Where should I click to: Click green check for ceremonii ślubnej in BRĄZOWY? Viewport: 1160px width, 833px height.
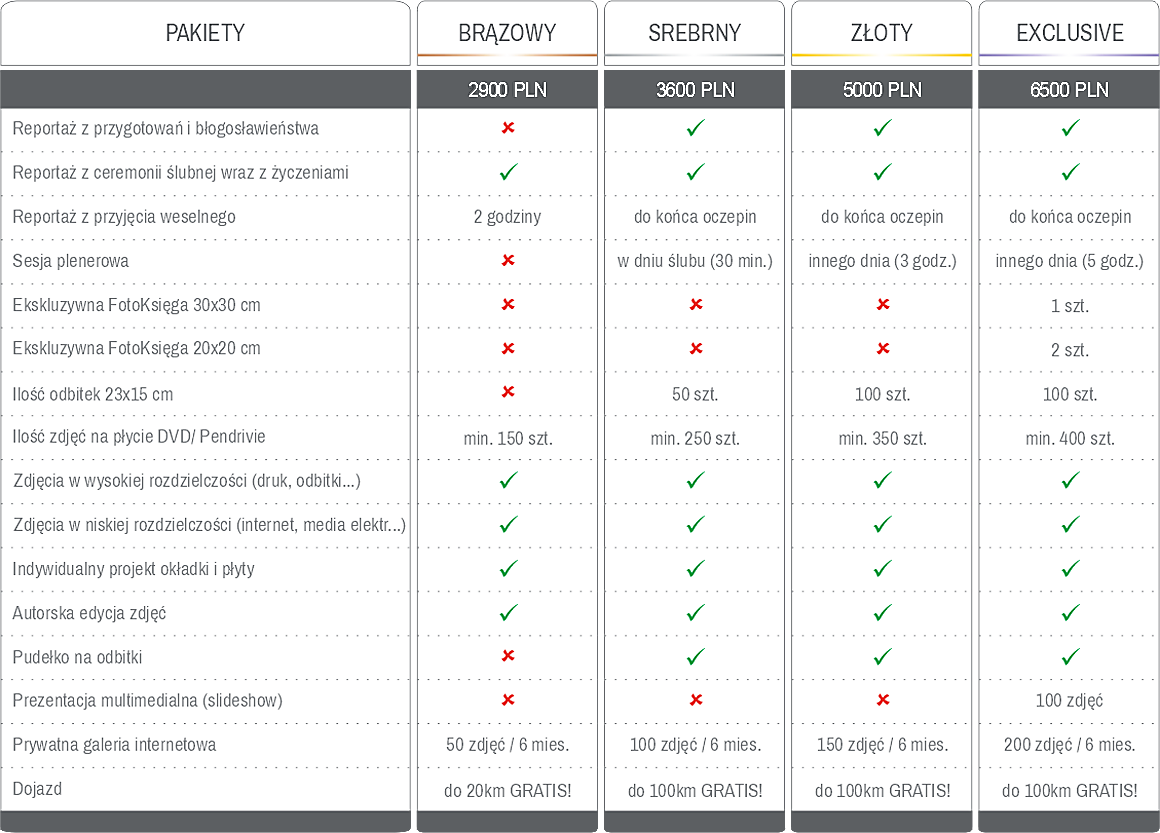508,172
